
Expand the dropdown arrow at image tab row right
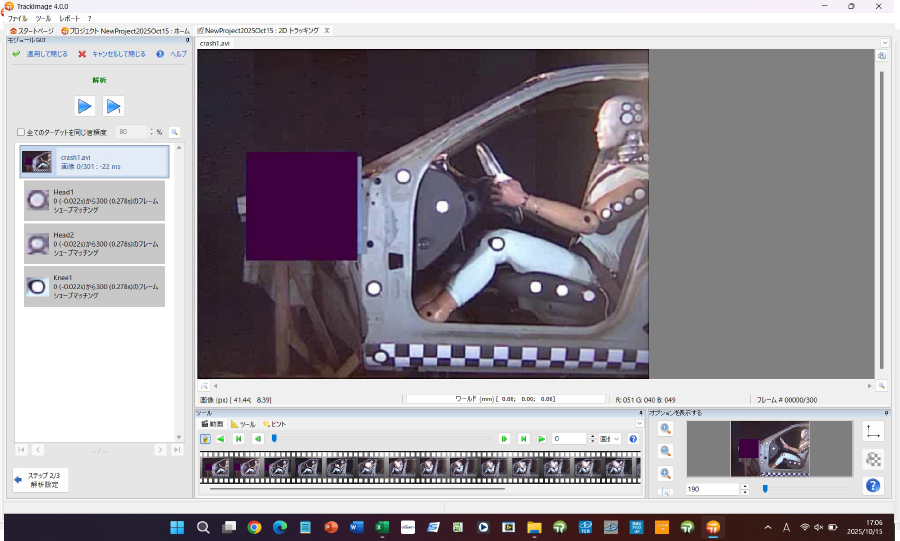pos(885,43)
